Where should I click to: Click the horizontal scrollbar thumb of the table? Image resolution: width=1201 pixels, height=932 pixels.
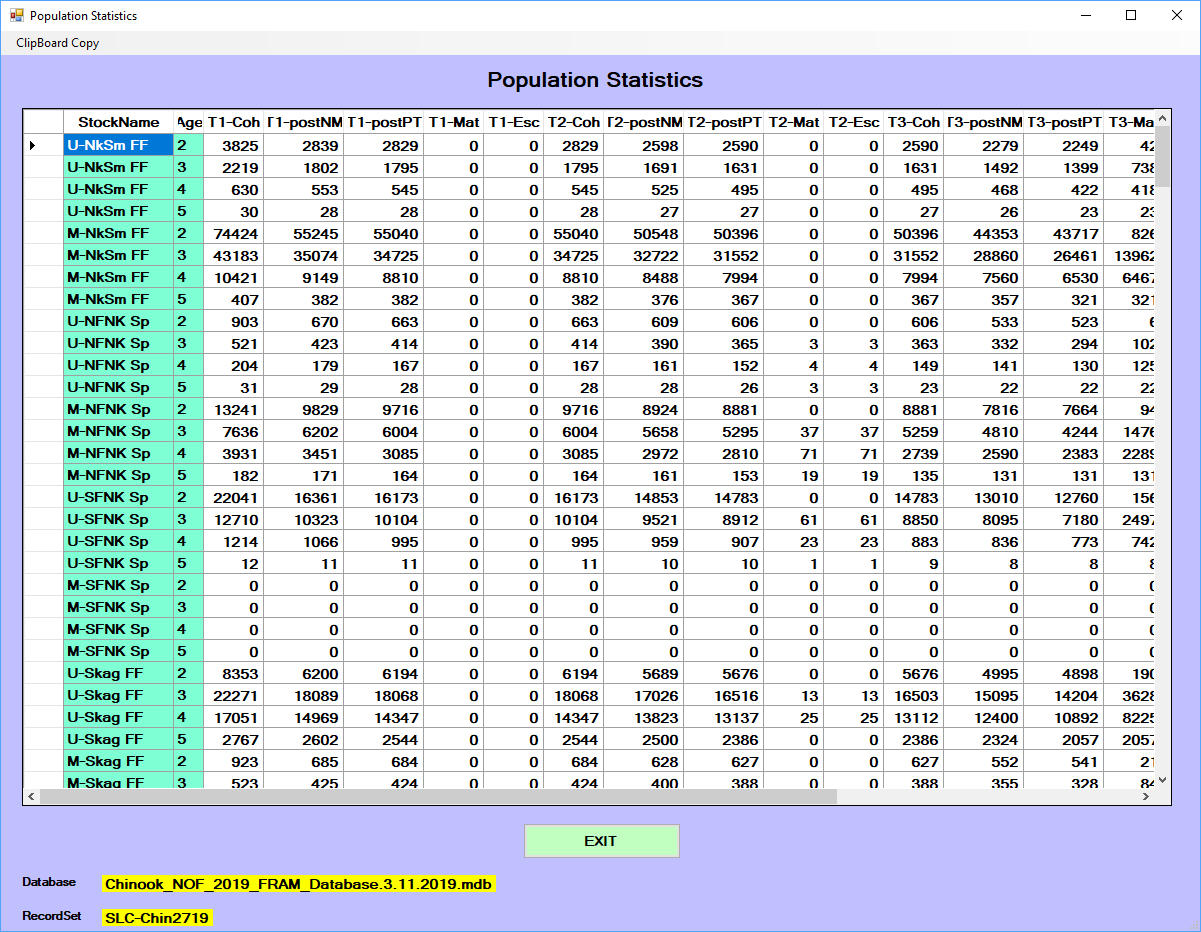(x=438, y=797)
